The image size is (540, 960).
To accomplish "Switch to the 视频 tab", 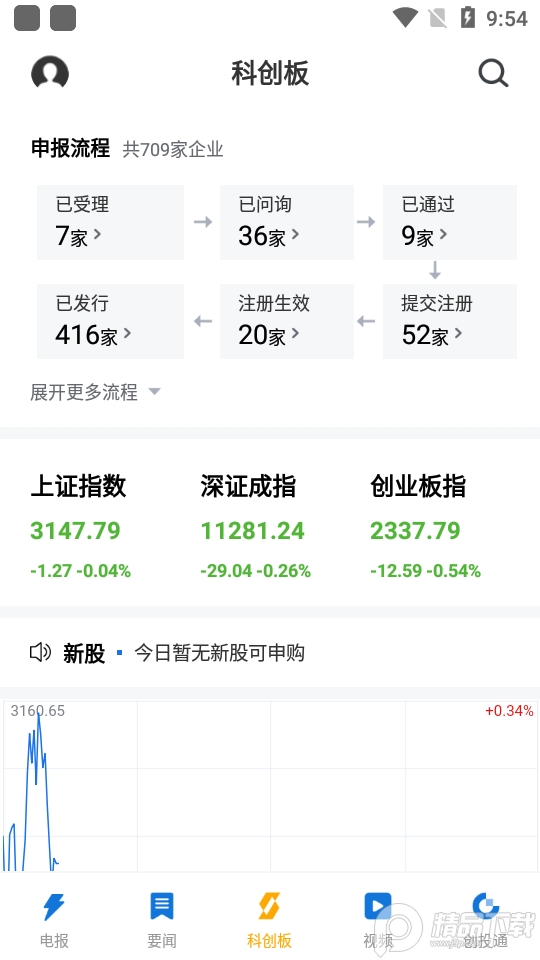I will click(378, 918).
